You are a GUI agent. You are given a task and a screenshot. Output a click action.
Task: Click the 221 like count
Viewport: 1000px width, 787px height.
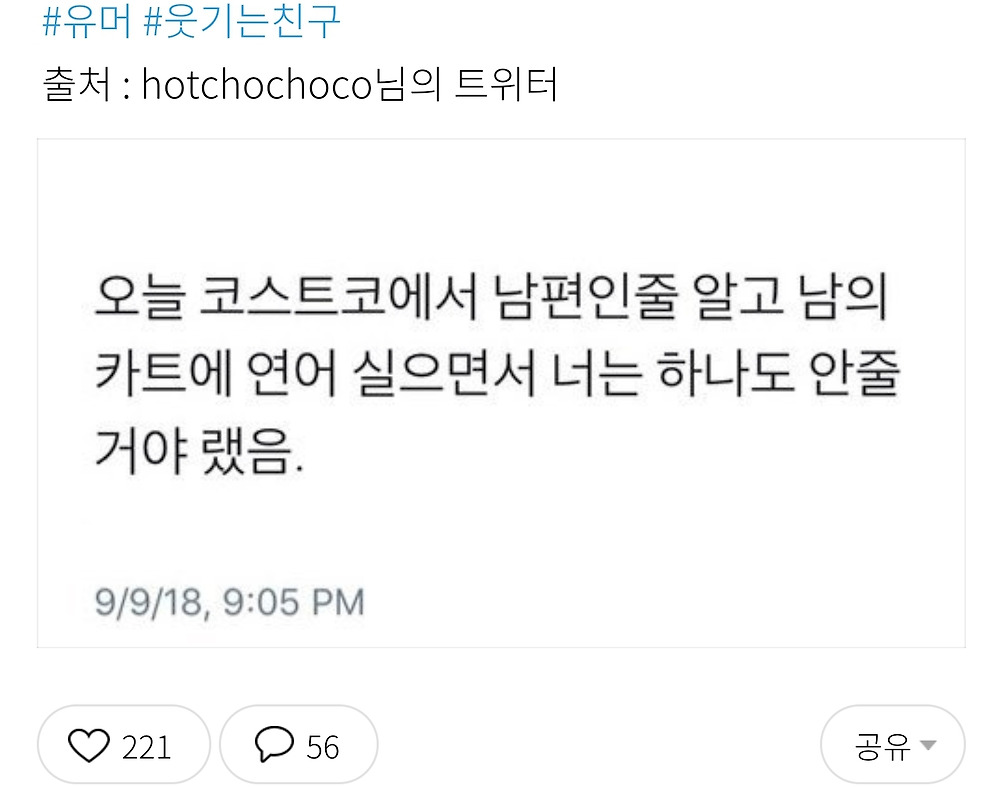pyautogui.click(x=147, y=747)
